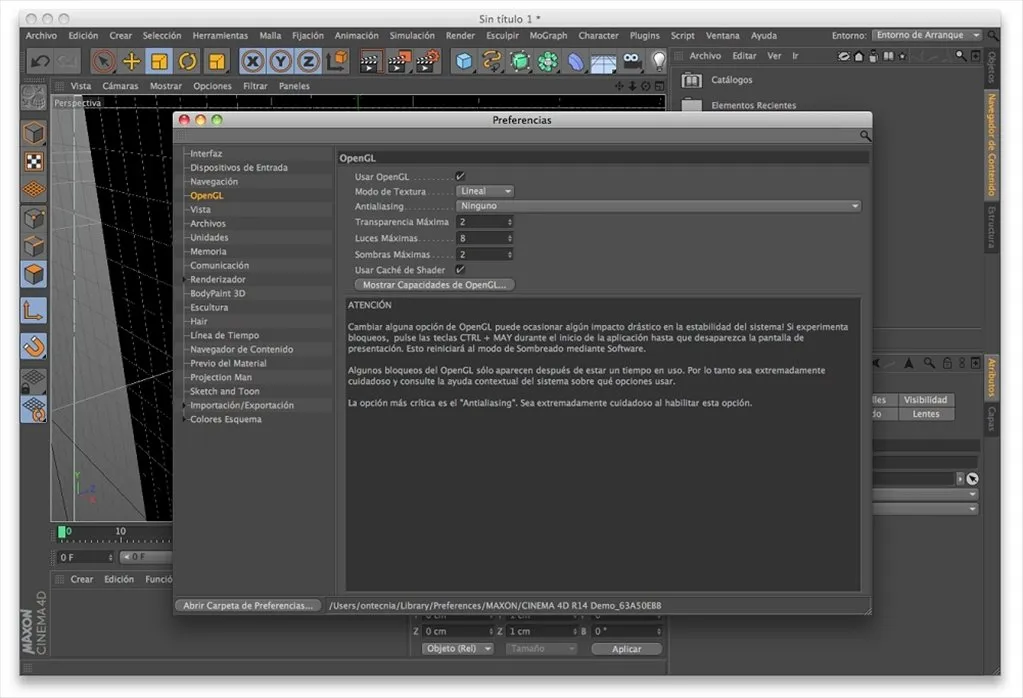1023x698 pixels.
Task: Switch to Model mode cube icon
Action: (x=33, y=133)
